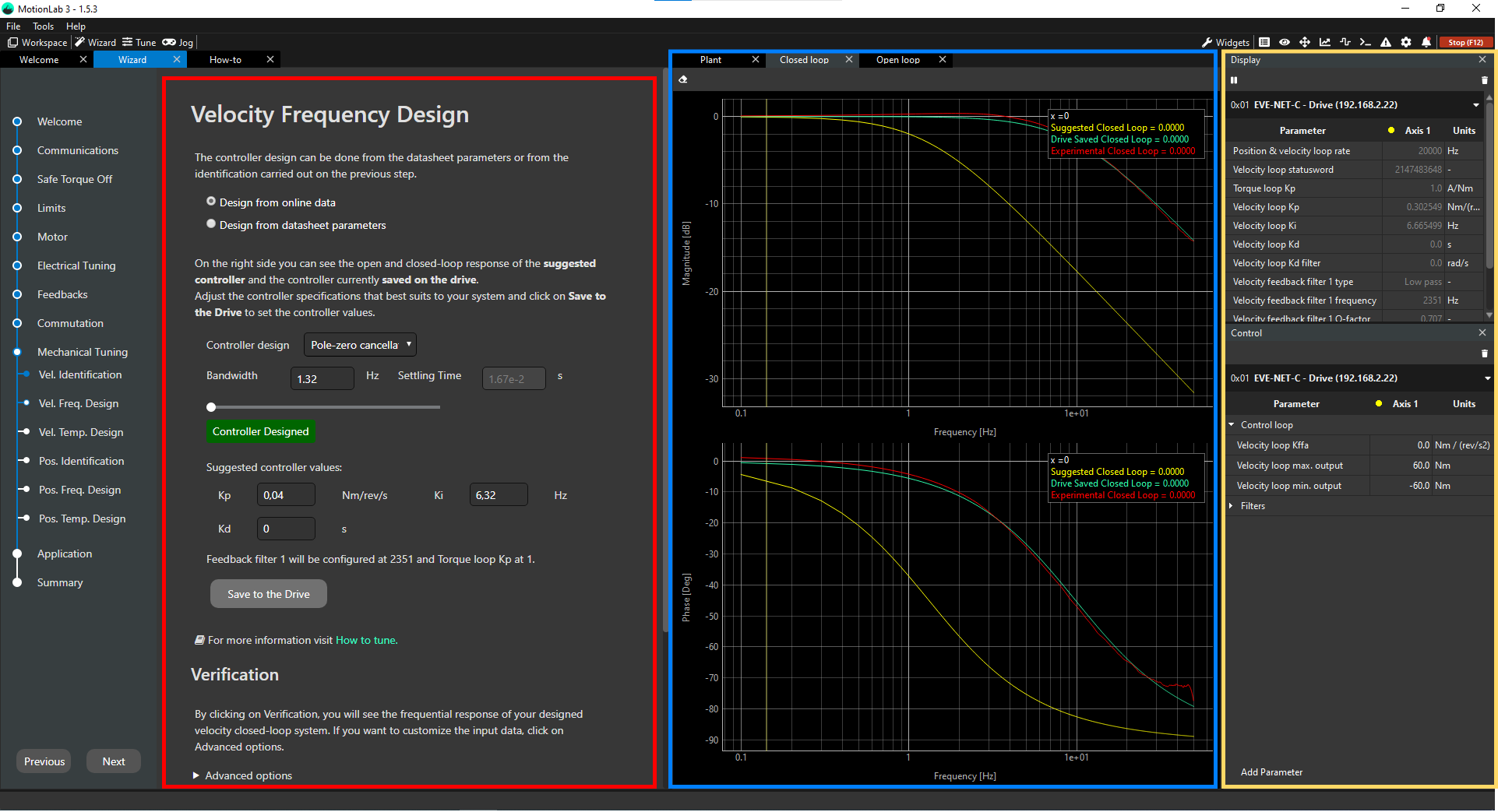
Task: Click the Kp value input field
Action: [285, 494]
